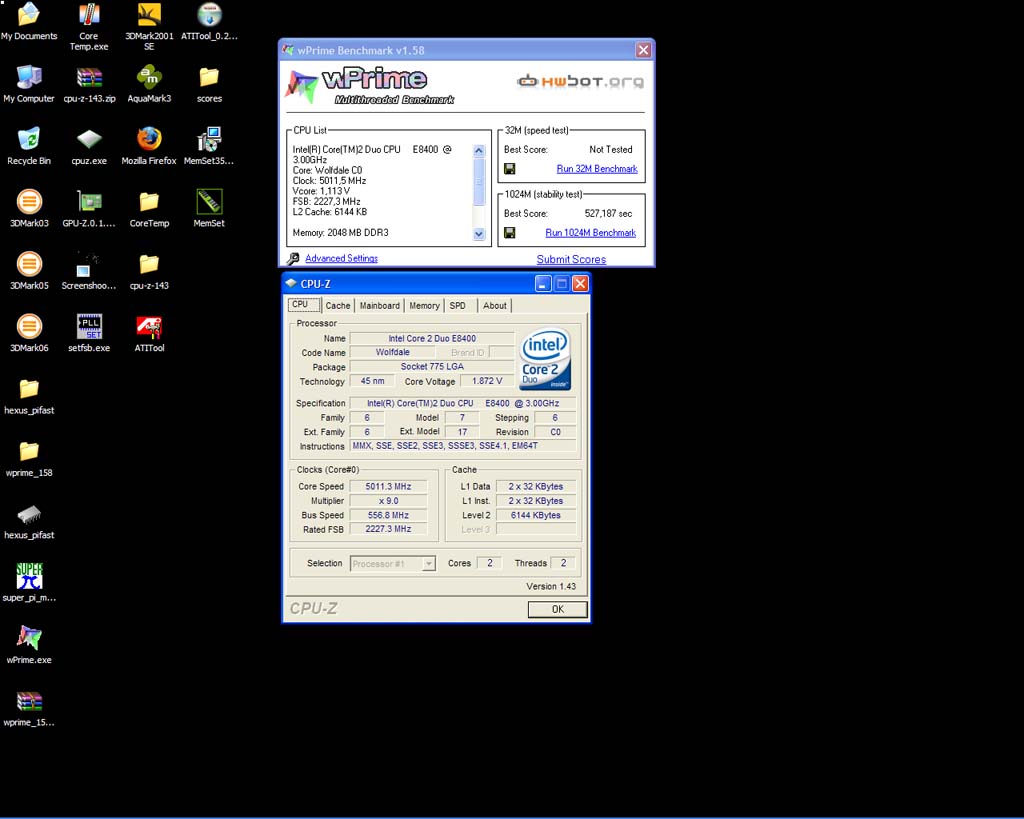Click the Advanced Settings wrench icon
1024x819 pixels.
[293, 259]
